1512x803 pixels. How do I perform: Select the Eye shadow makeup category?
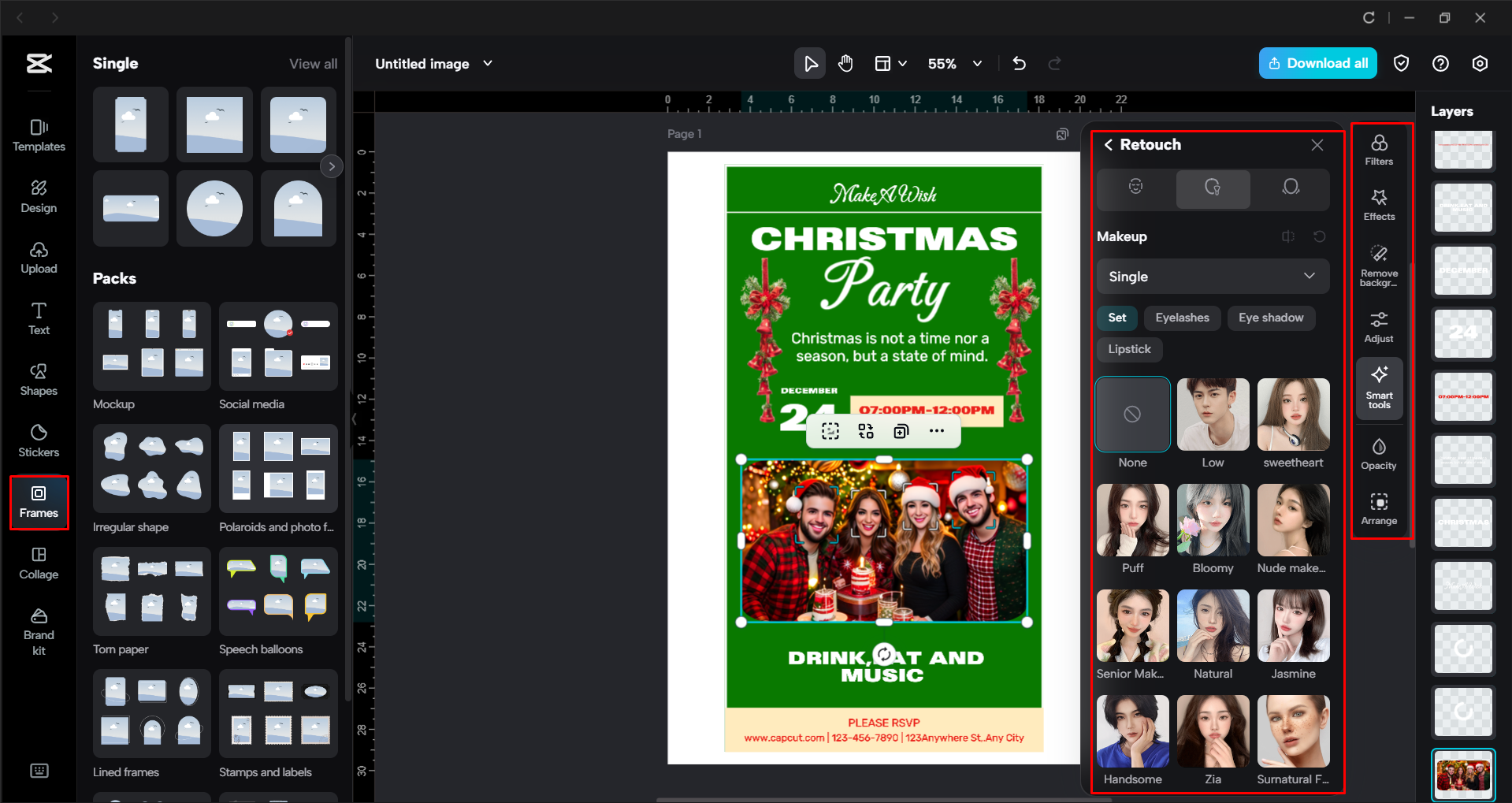point(1270,318)
